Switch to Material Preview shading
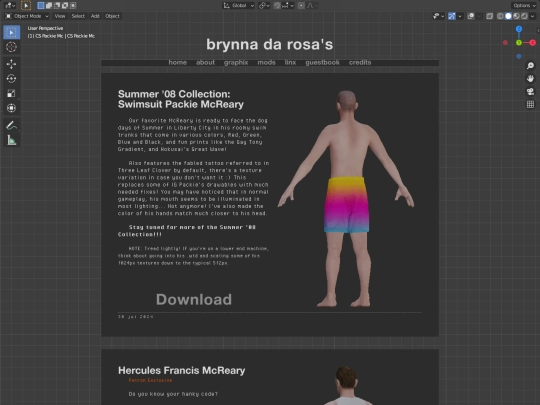Screen dimensions: 540x405 coord(516,16)
